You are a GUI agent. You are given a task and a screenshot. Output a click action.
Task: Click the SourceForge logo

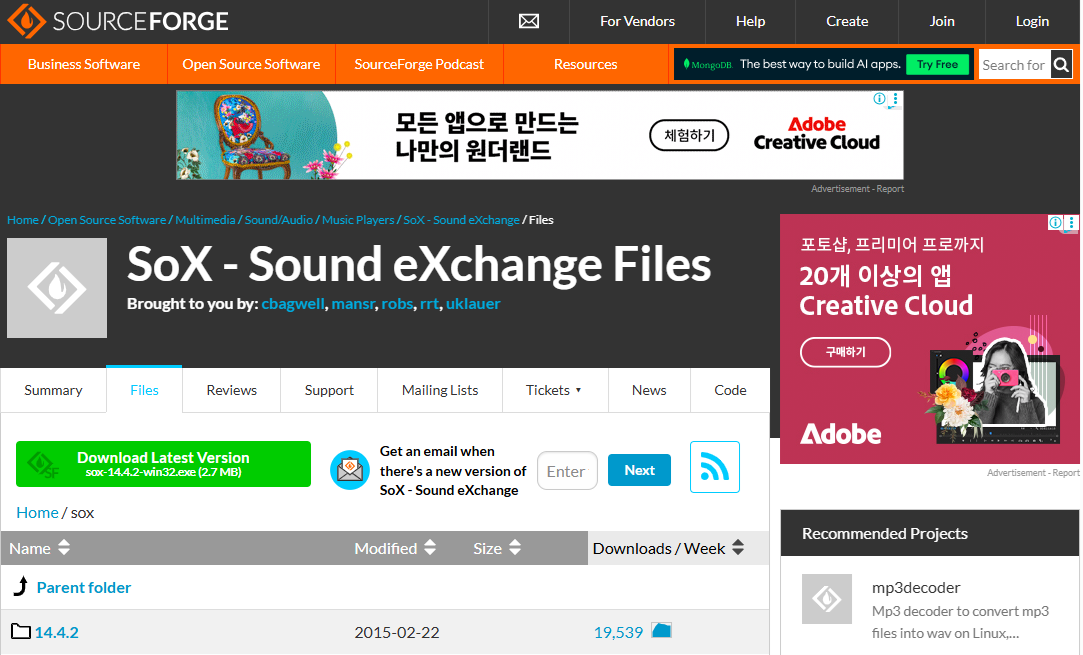tap(117, 21)
